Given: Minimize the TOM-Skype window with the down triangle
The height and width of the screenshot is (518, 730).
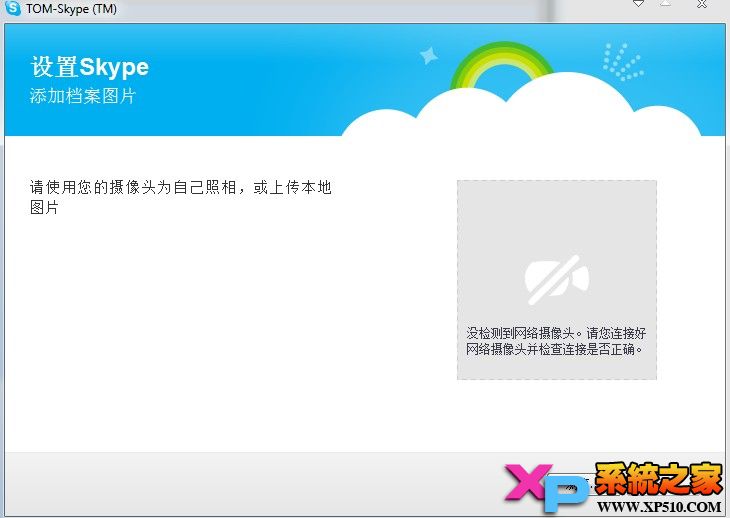Looking at the screenshot, I should click(638, 4).
